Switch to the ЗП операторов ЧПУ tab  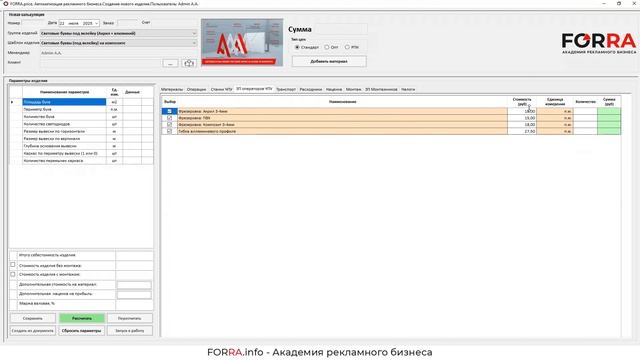254,89
